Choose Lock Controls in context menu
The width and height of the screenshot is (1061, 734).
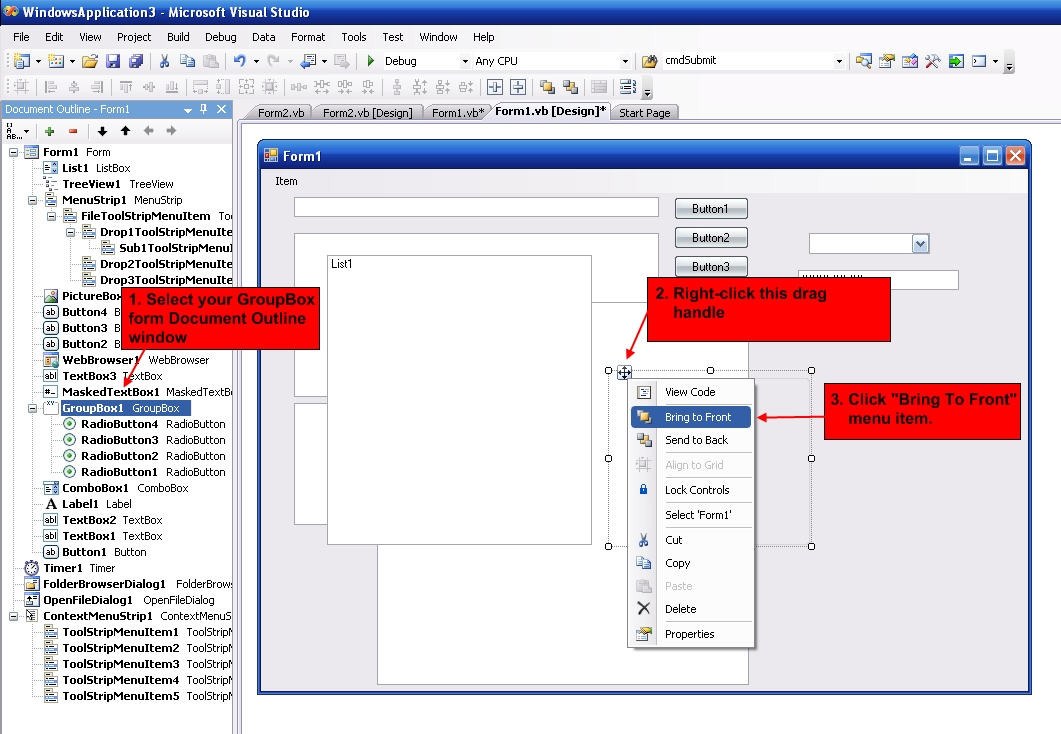pos(691,490)
